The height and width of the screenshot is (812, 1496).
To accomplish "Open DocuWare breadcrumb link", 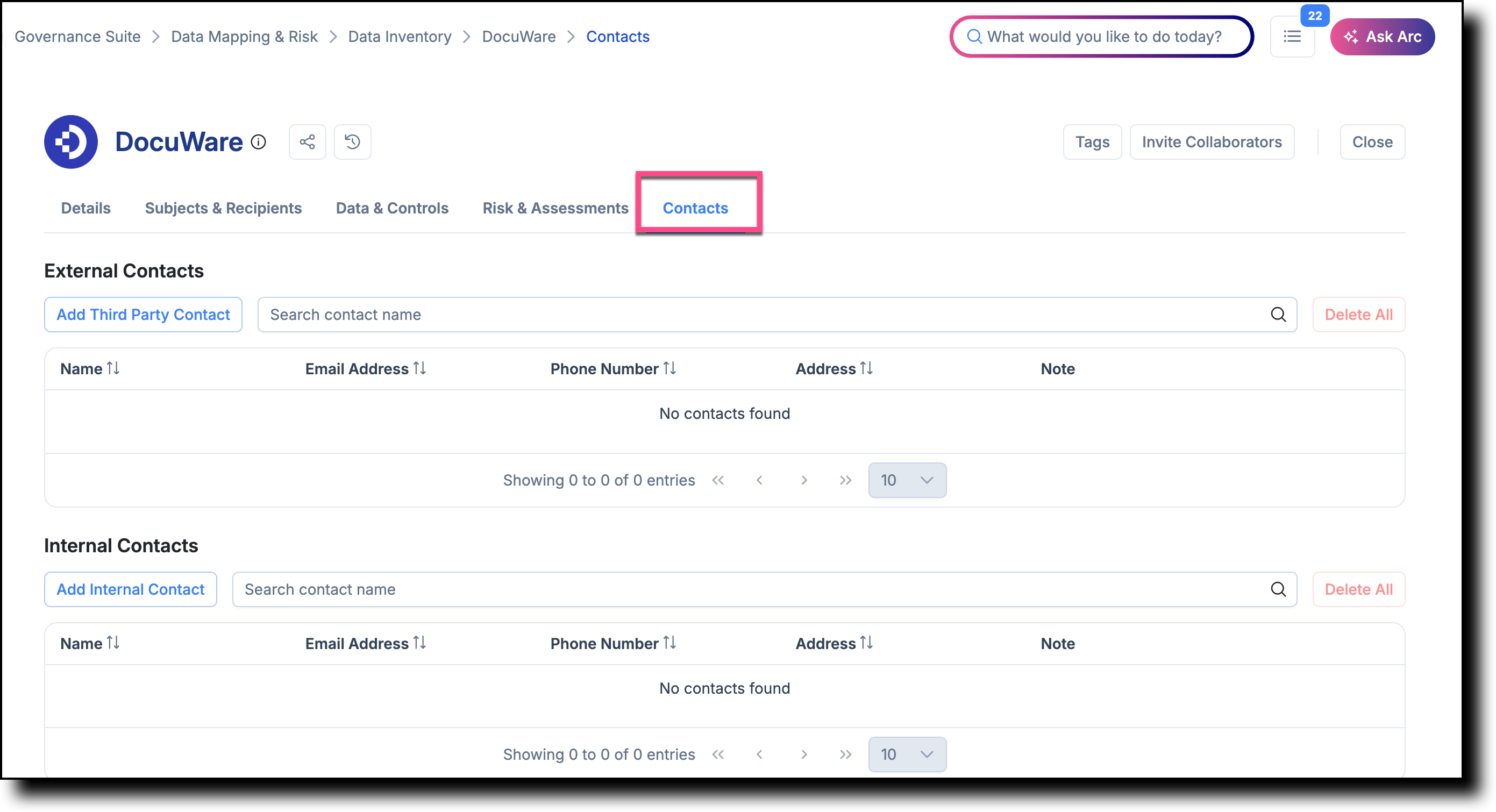I will click(x=519, y=37).
